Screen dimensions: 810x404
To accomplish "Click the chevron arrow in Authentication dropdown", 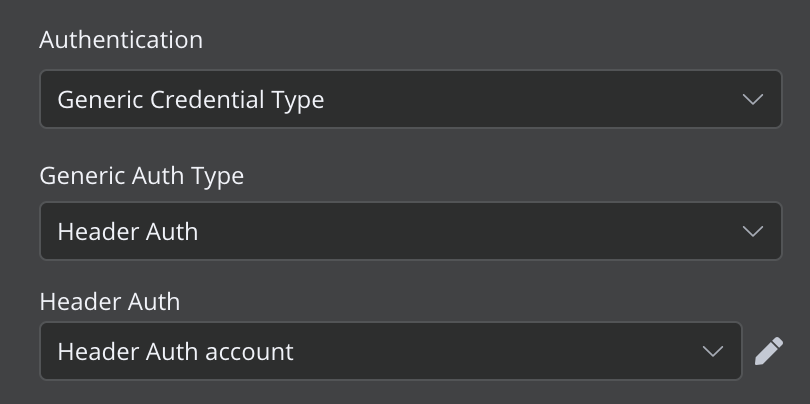I will (753, 99).
